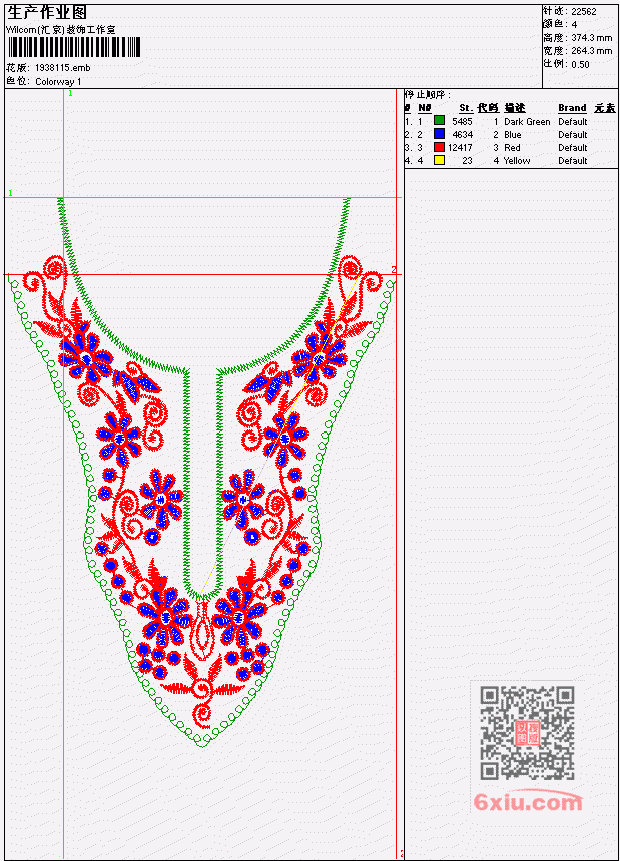The width and height of the screenshot is (620, 861).
Task: Click the Blue color swatch in row 2
Action: [439, 133]
